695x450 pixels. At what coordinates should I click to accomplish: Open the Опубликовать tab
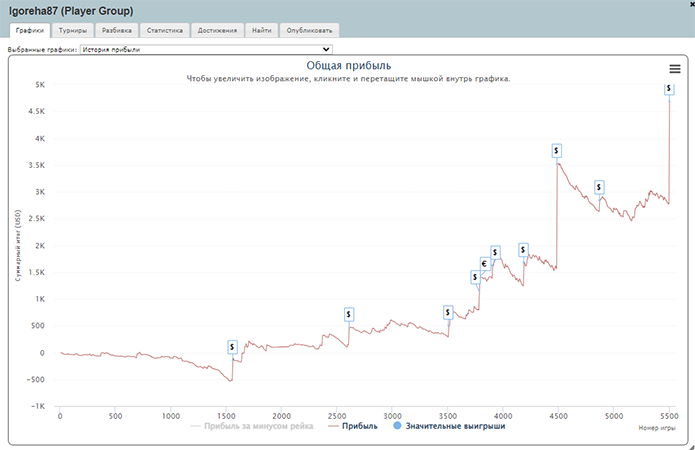tap(309, 31)
